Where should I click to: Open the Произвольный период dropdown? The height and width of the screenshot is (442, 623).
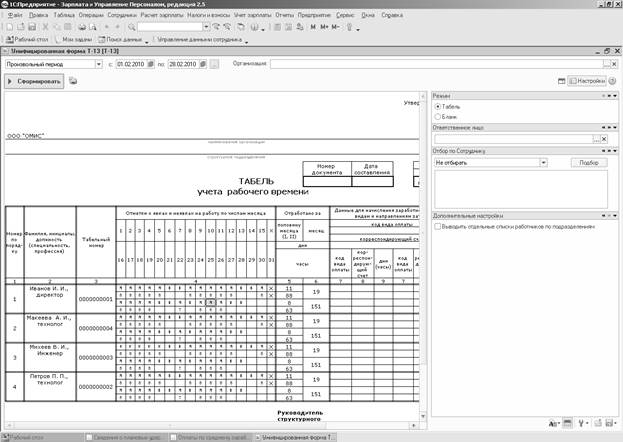tap(99, 64)
